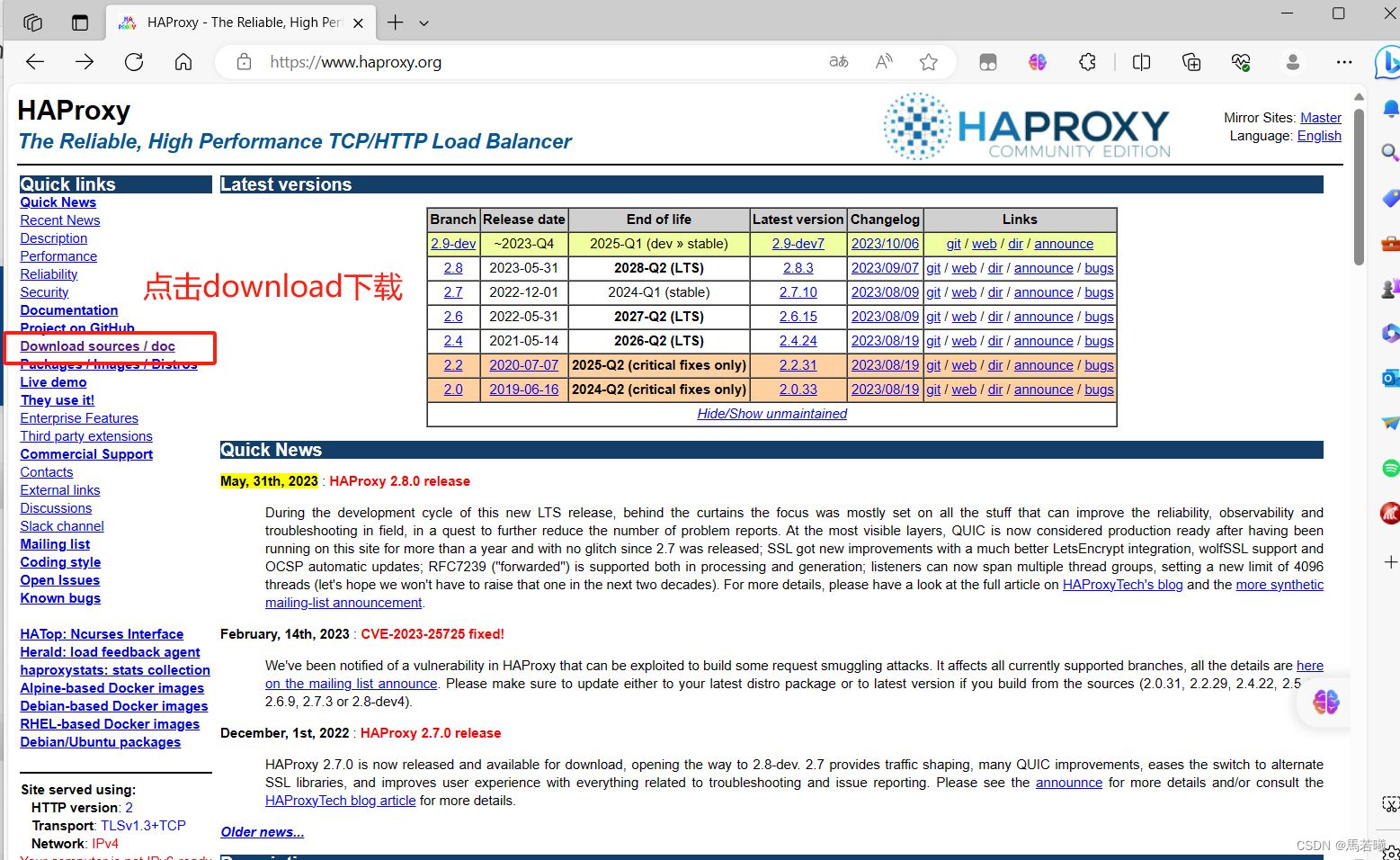Start read aloud mode

(884, 62)
